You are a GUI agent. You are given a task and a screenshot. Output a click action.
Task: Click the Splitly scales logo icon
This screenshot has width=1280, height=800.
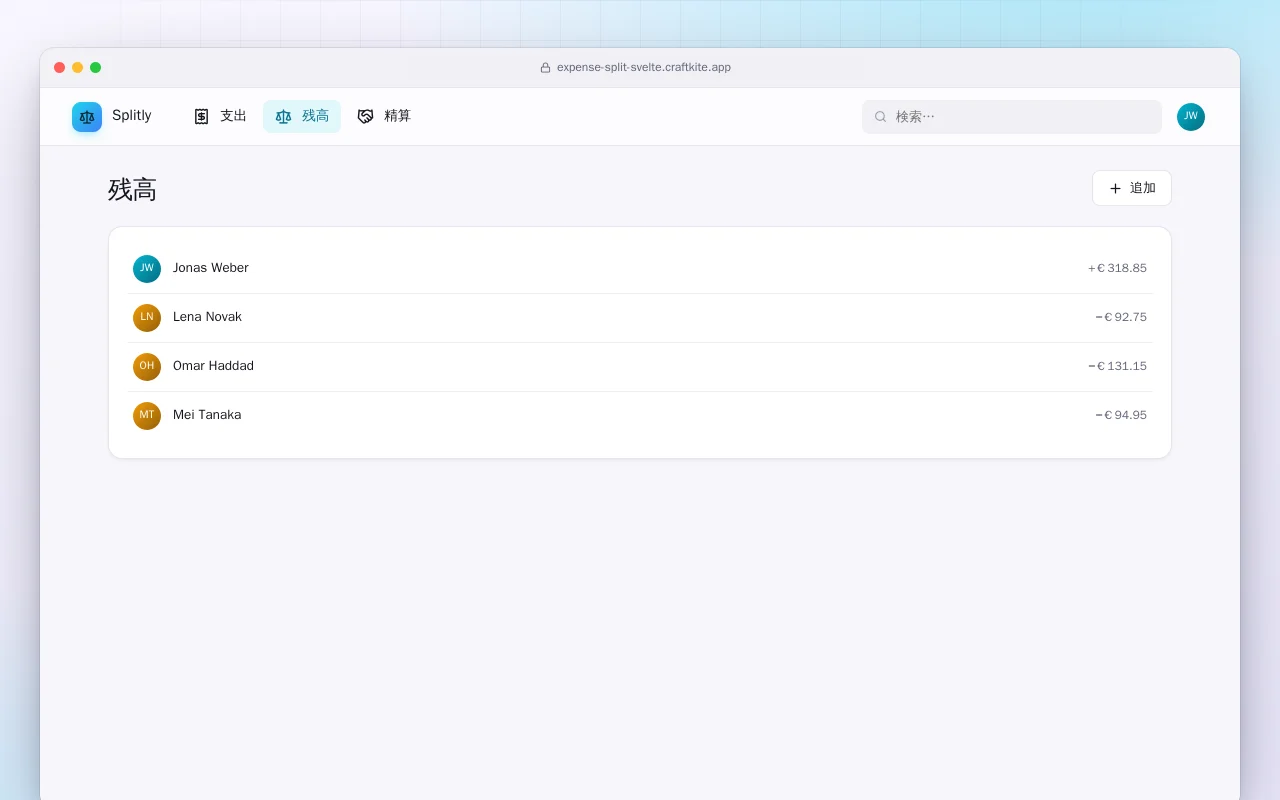[x=87, y=117]
